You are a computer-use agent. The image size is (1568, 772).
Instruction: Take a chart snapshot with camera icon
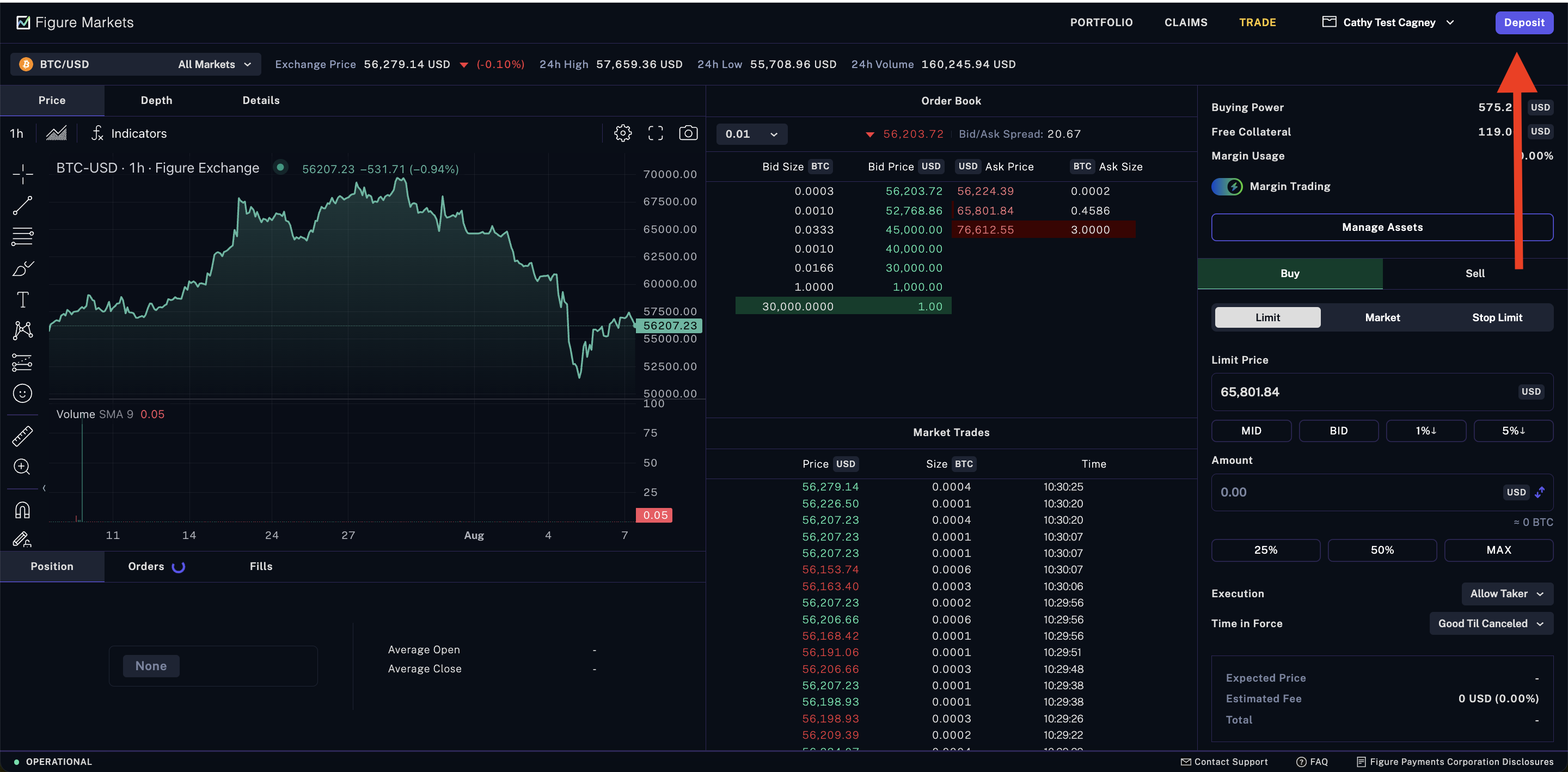tap(688, 133)
